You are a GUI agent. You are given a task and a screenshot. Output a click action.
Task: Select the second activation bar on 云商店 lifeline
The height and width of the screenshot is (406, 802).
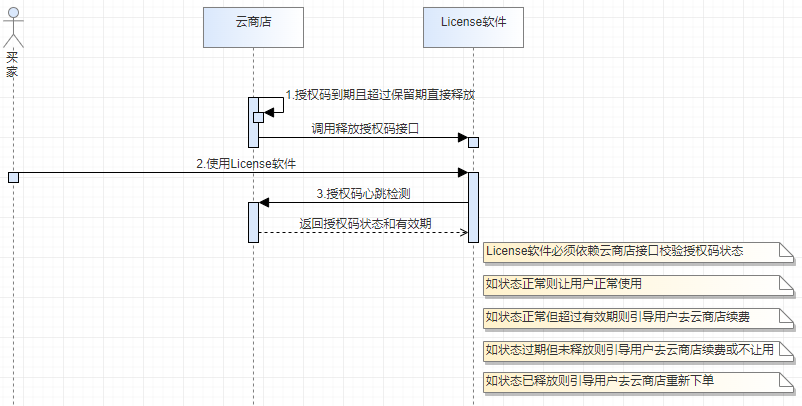(253, 222)
